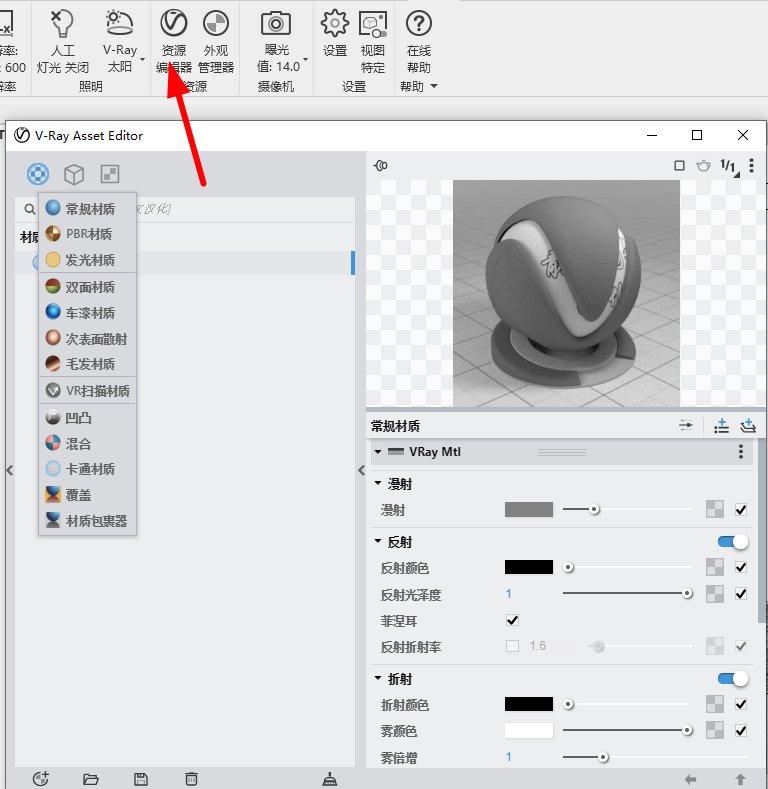The width and height of the screenshot is (768, 789).
Task: Click the View Specific (视图特定) icon
Action: (x=373, y=24)
